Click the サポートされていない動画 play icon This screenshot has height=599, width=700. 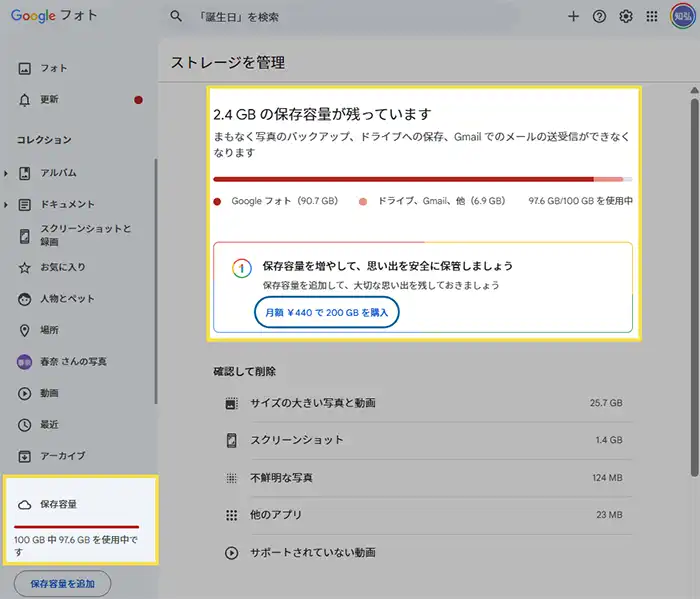click(231, 553)
